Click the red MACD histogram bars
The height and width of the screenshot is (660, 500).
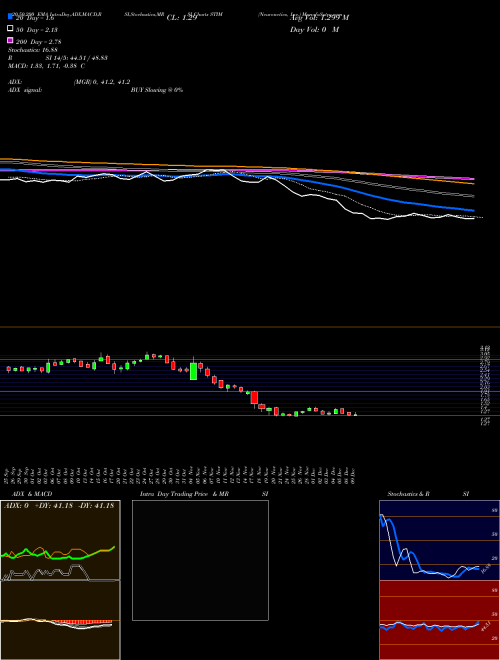click(x=83, y=622)
